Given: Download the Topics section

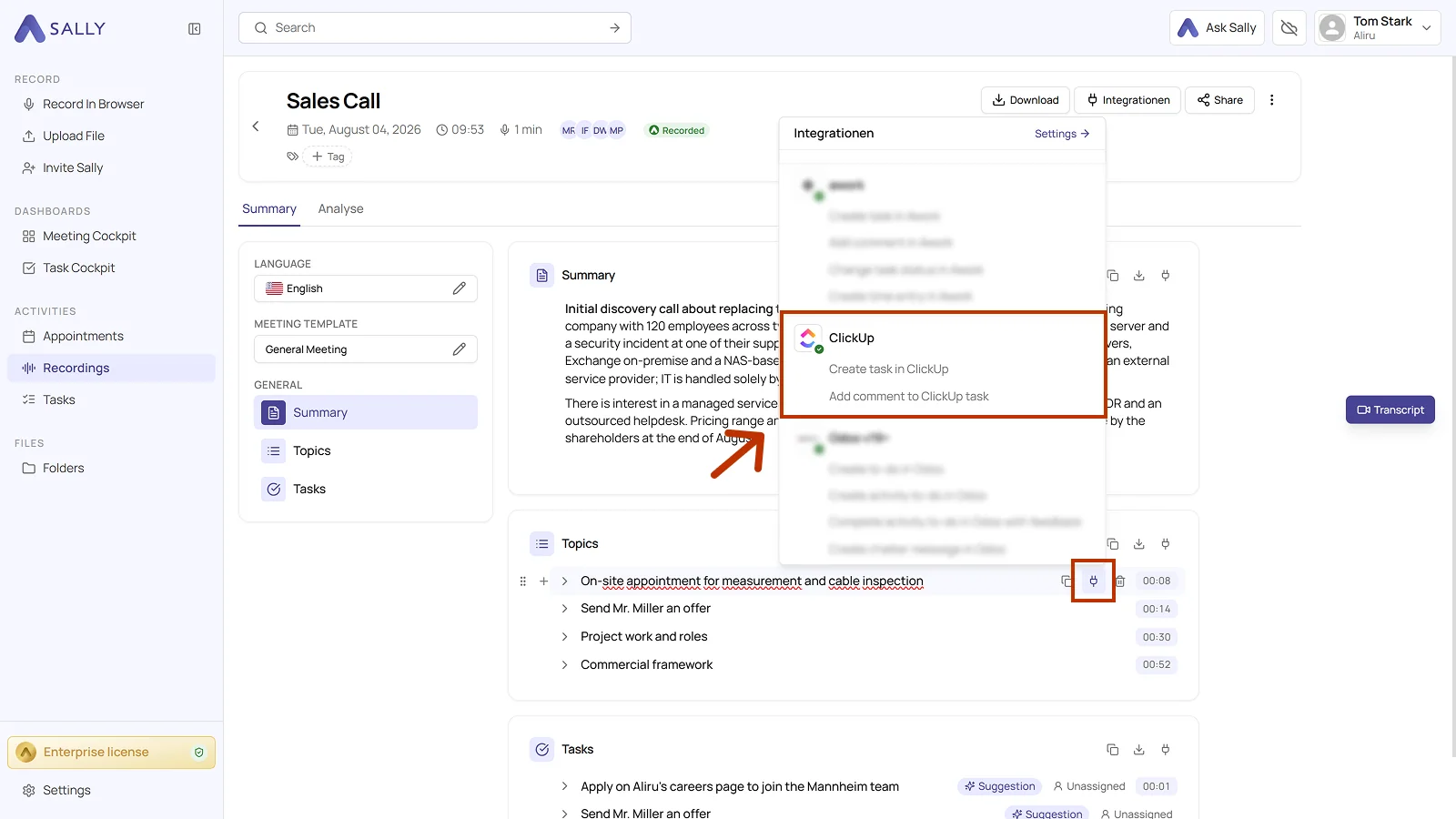Looking at the screenshot, I should 1138,544.
